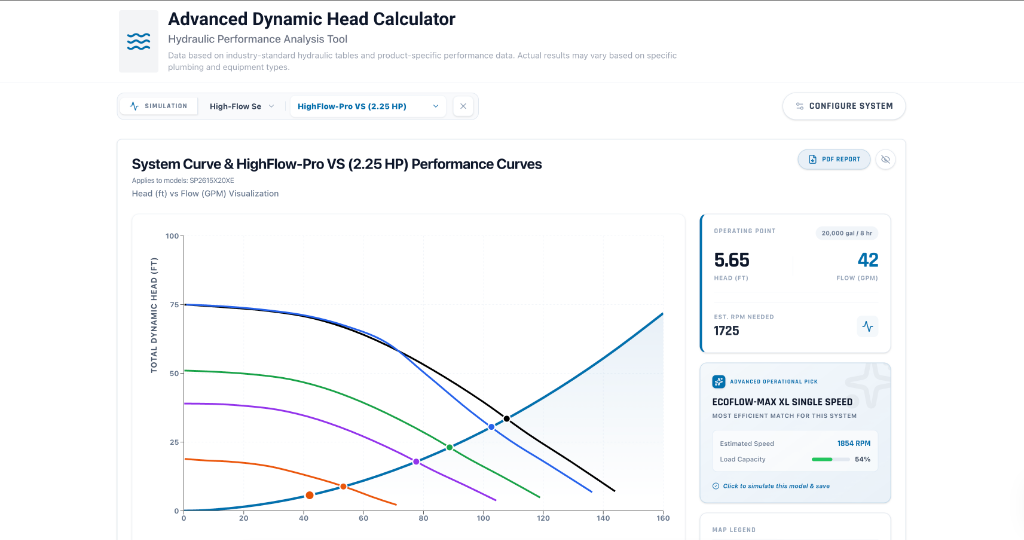Click the black curve intersection point marker
Viewport: 1024px width, 540px height.
[x=507, y=418]
